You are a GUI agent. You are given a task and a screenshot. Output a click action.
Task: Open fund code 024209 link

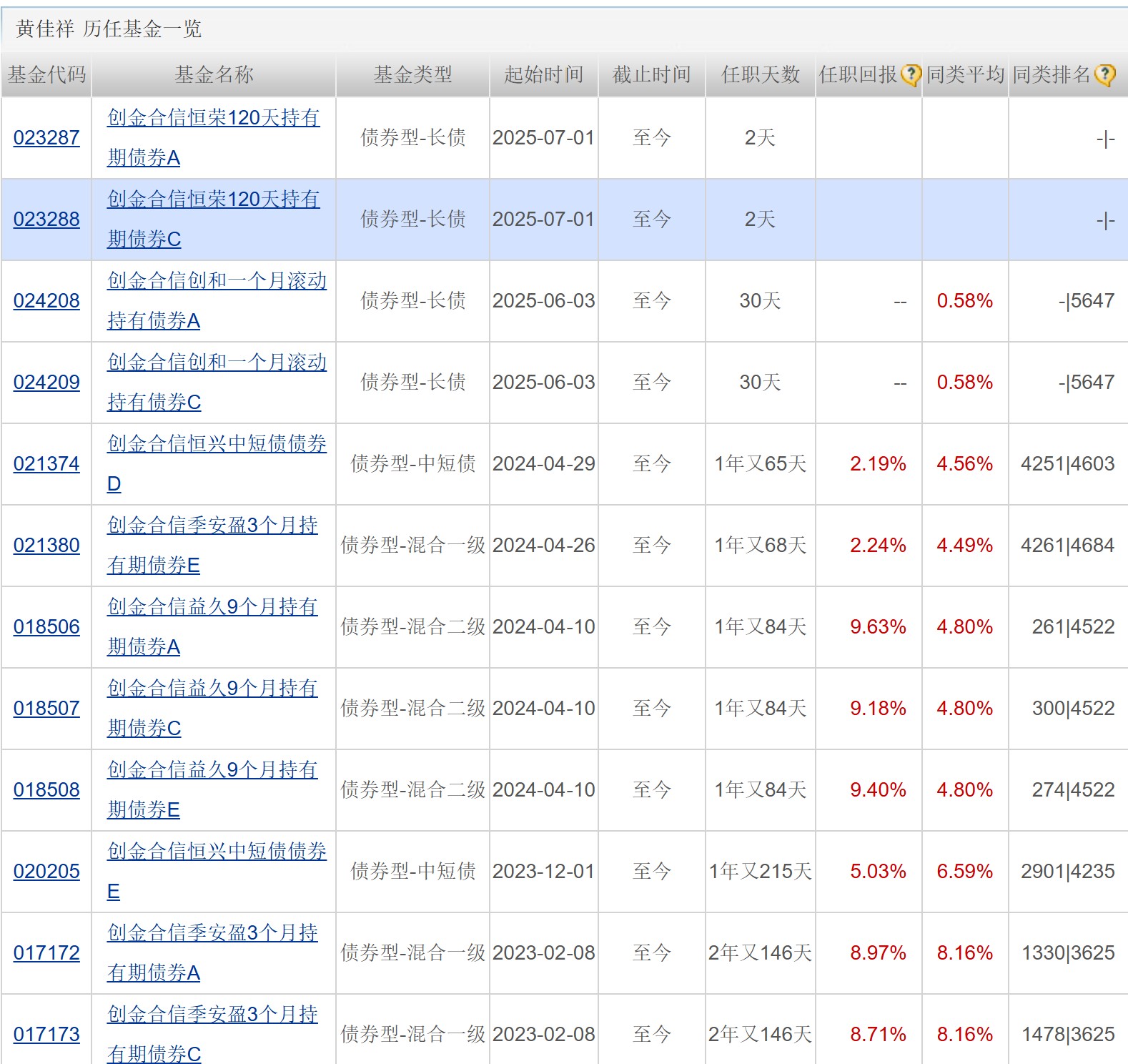pos(46,382)
